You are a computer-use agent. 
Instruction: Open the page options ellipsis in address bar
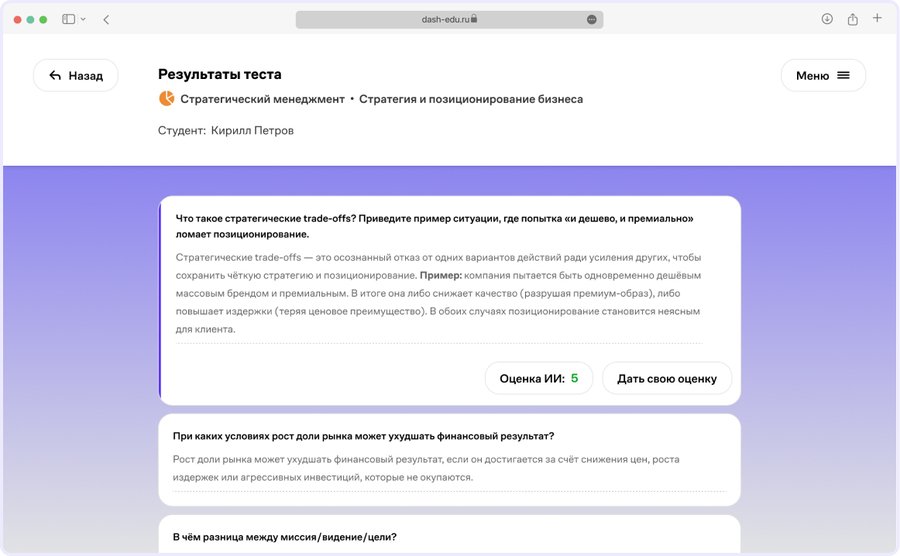591,19
